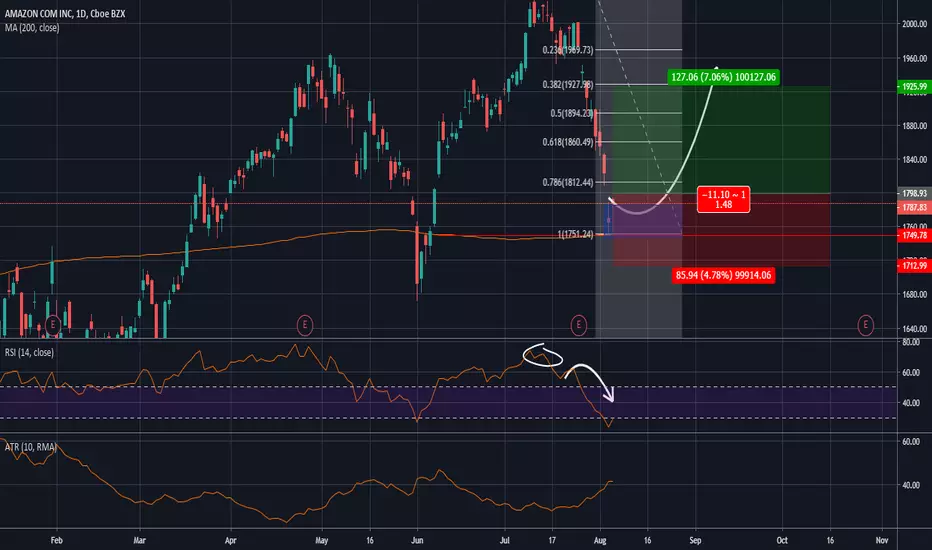Click the MA (200, close) indicator label
The height and width of the screenshot is (550, 932).
32,27
